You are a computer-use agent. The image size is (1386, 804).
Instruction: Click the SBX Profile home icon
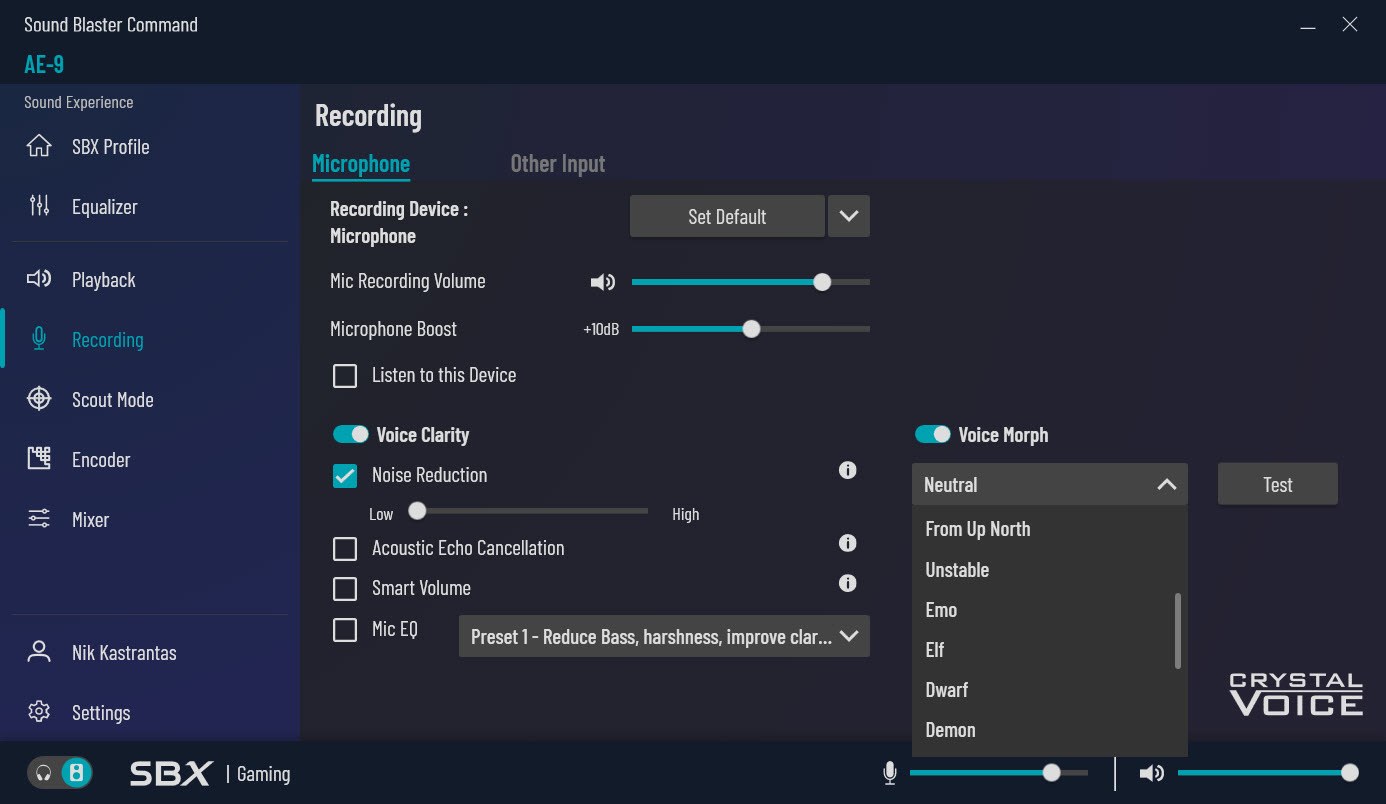39,146
